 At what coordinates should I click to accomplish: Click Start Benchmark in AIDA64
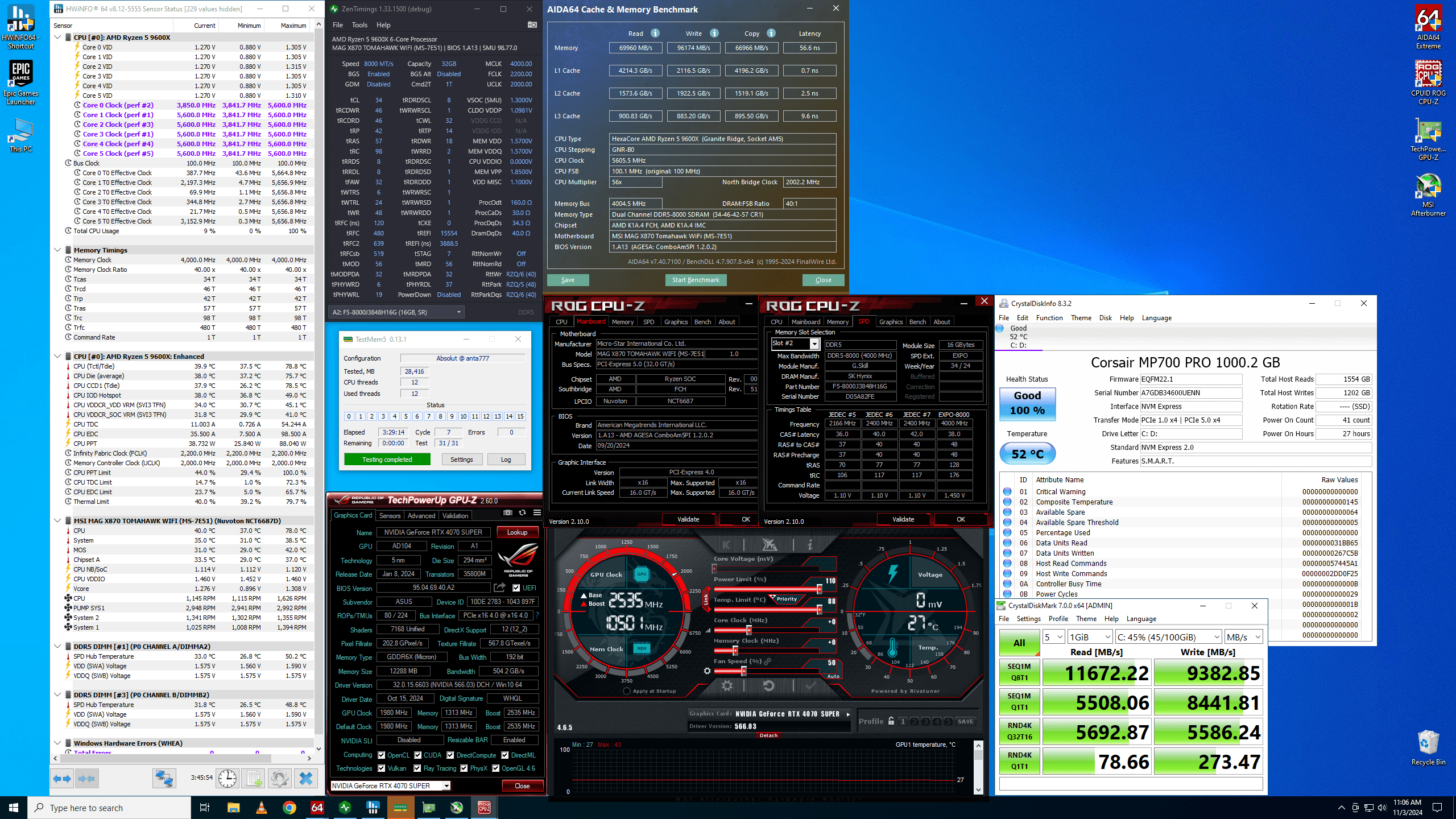tap(695, 280)
